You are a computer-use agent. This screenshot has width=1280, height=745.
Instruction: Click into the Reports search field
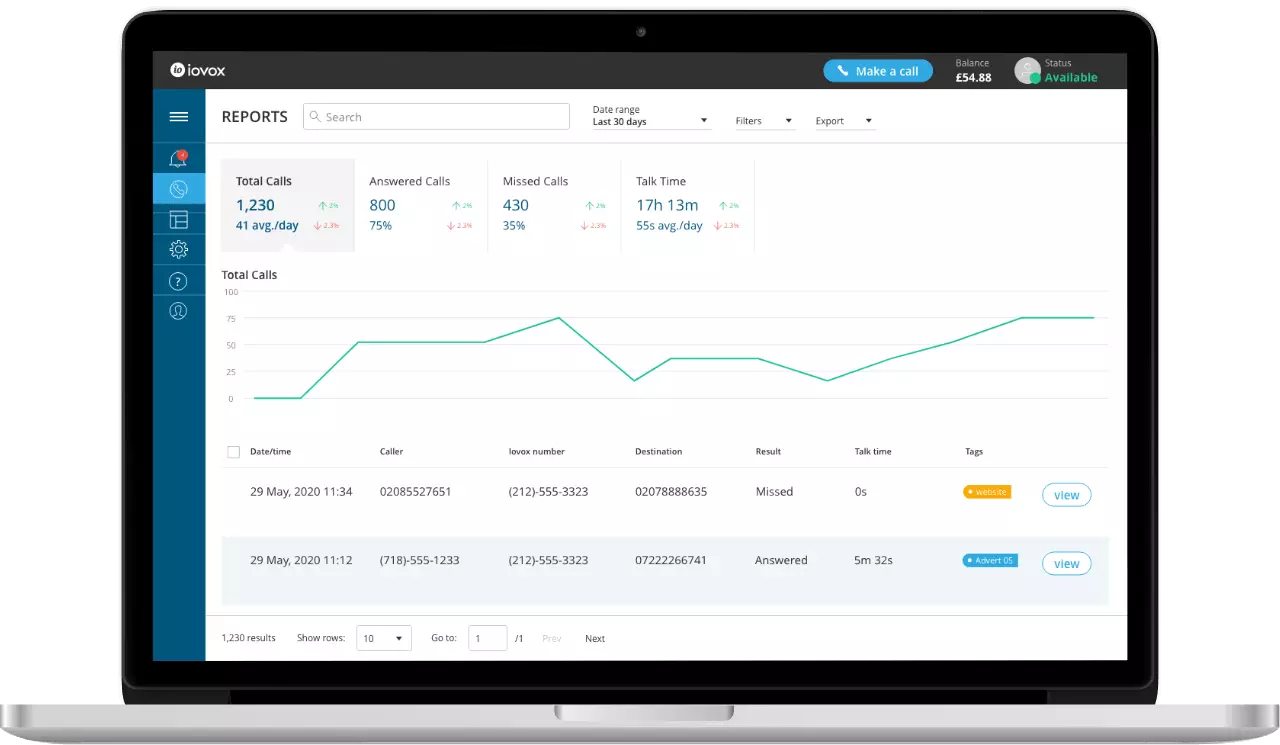tap(436, 117)
